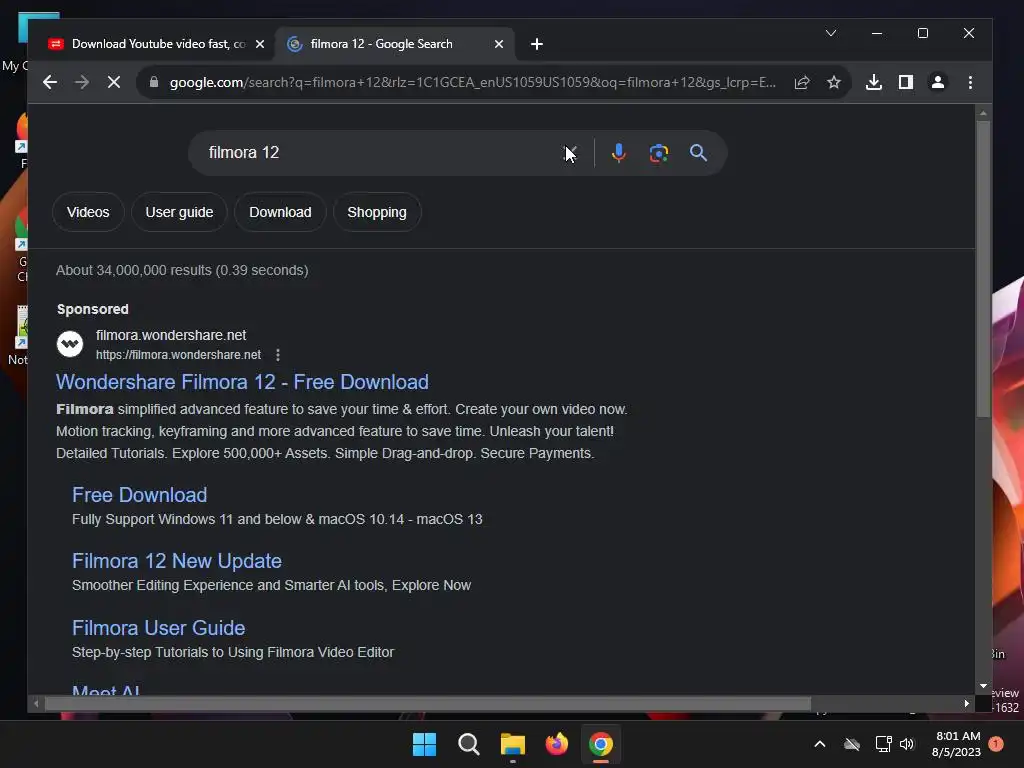The width and height of the screenshot is (1024, 768).
Task: Open ad options next to wondershare URL
Action: 278,355
